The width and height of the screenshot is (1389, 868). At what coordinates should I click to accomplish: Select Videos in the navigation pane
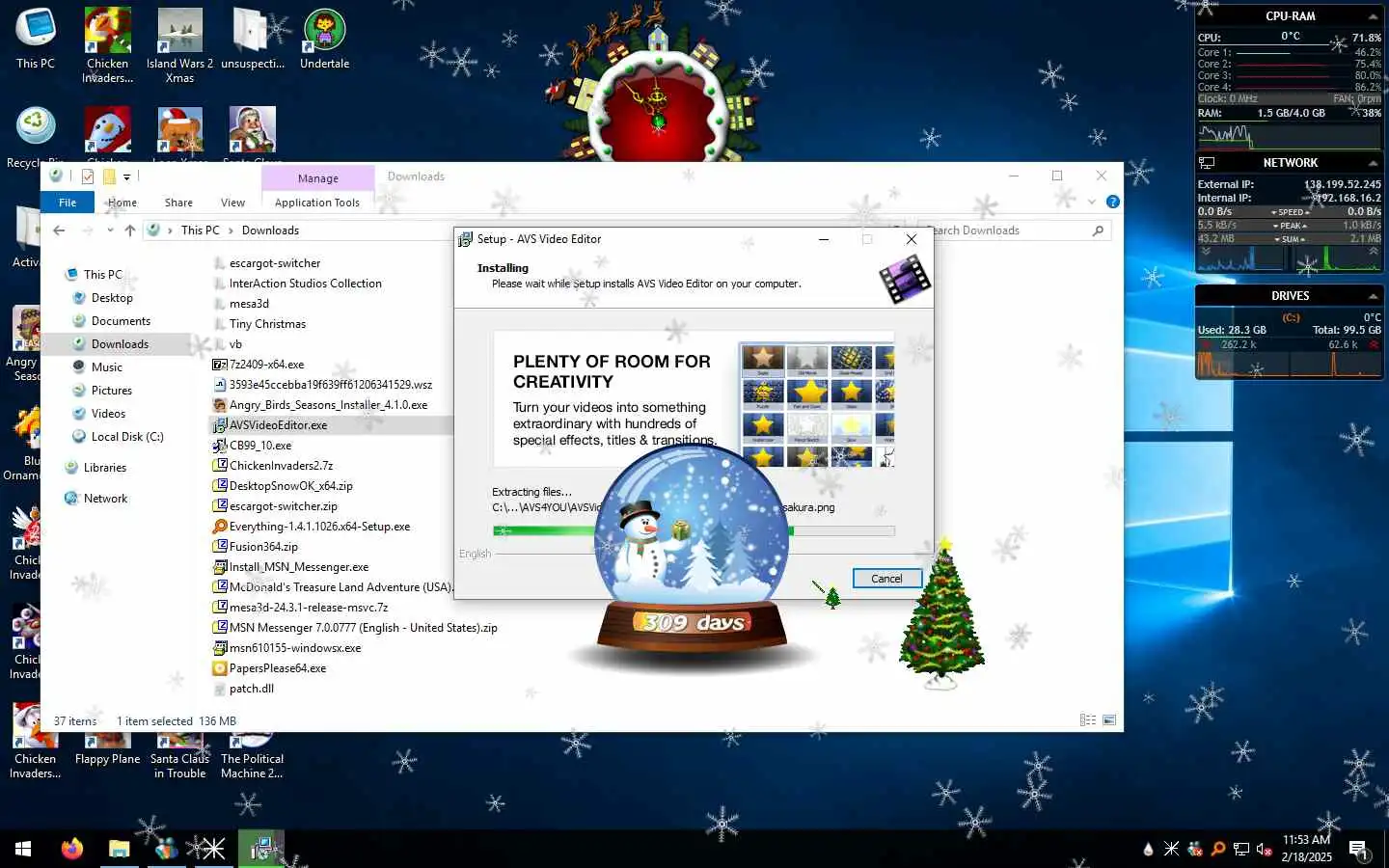(108, 414)
